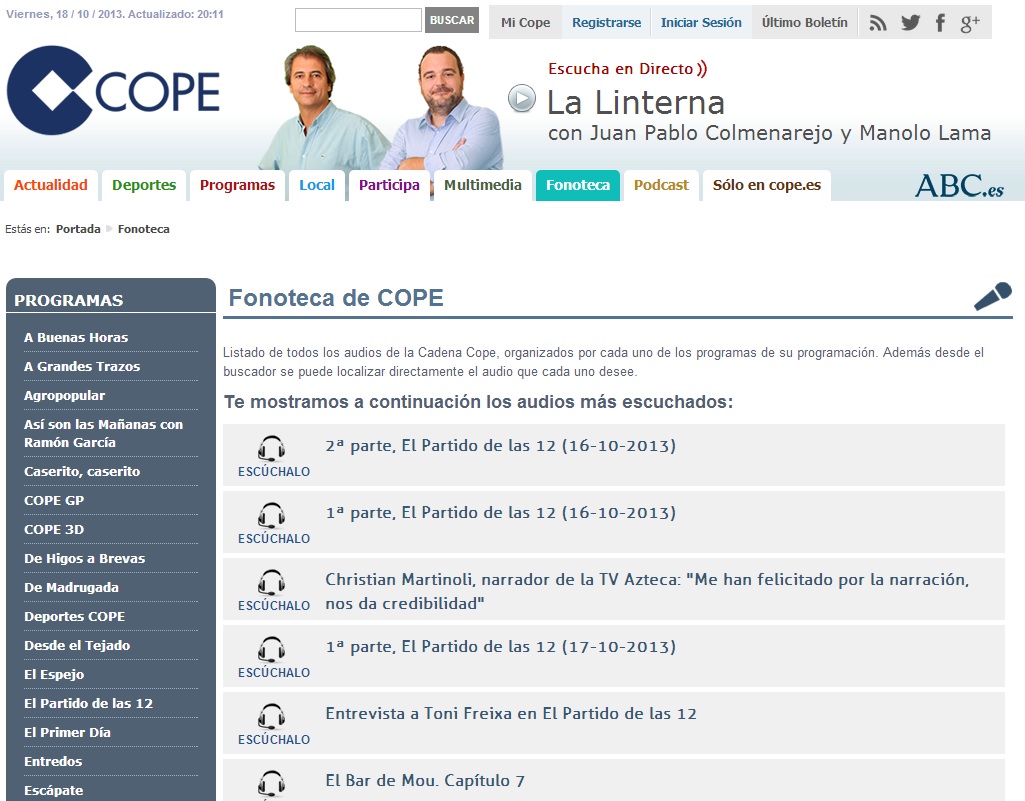
Task: Click Iniciar Sesión link
Action: [x=701, y=22]
